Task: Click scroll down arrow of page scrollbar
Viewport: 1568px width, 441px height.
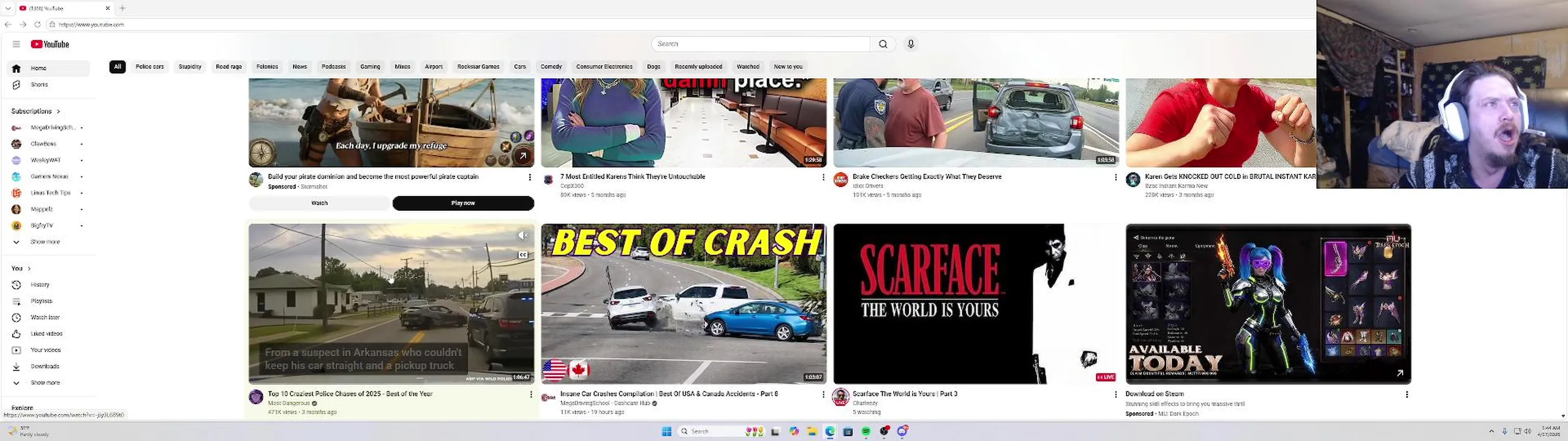Action: [1563, 416]
